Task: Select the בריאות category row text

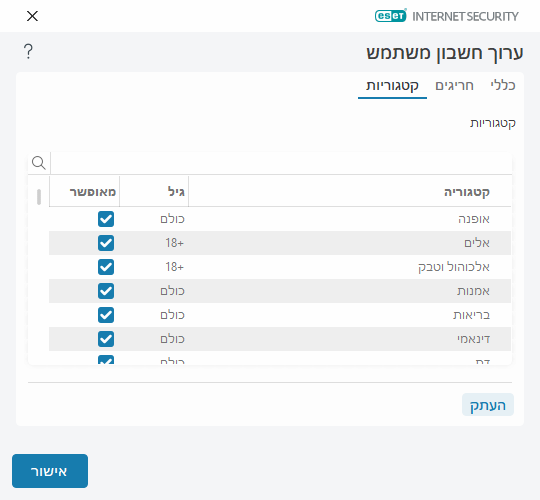Action: pyautogui.click(x=471, y=315)
